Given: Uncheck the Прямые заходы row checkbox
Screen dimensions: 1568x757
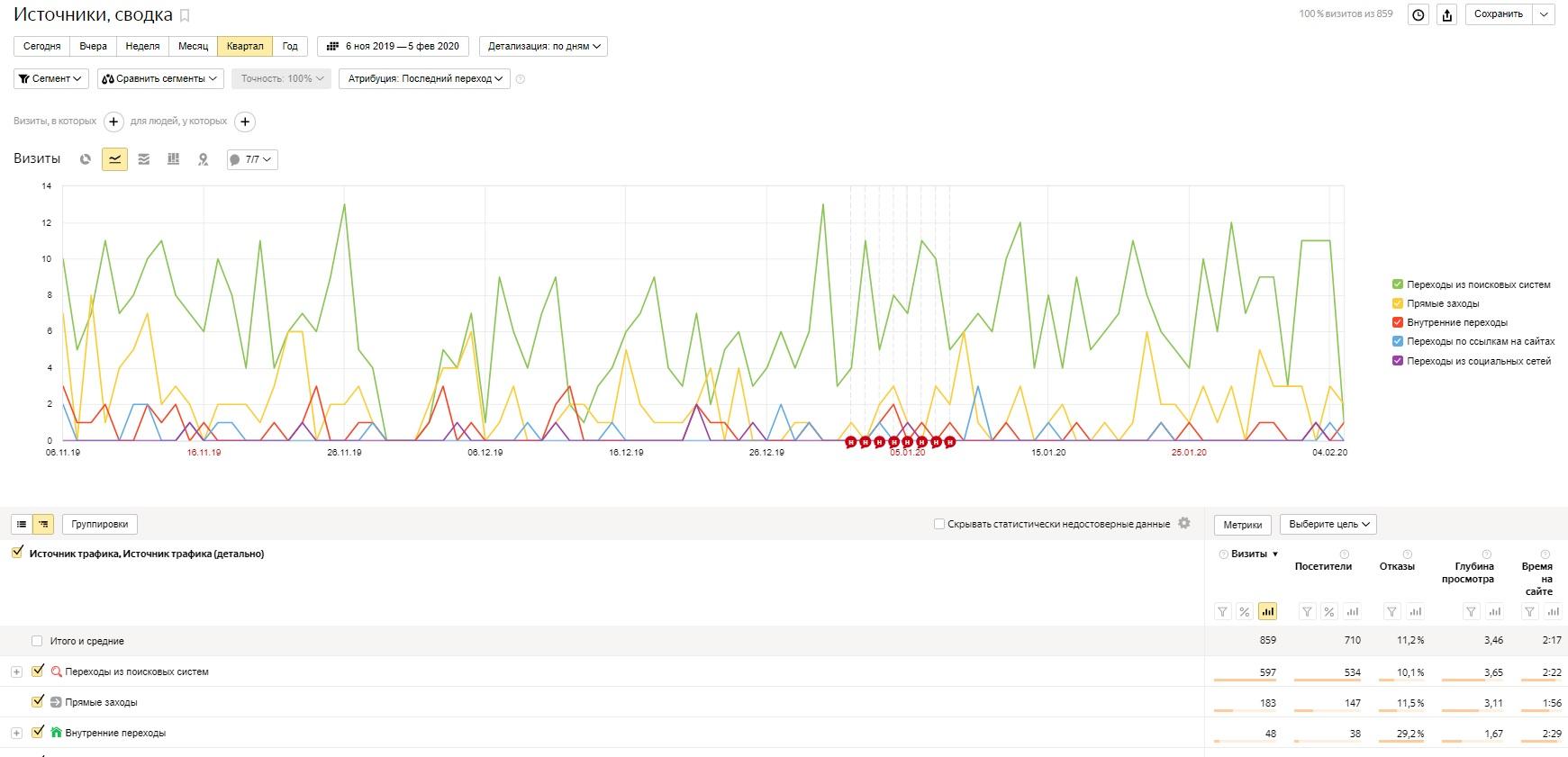Looking at the screenshot, I should coord(38,701).
